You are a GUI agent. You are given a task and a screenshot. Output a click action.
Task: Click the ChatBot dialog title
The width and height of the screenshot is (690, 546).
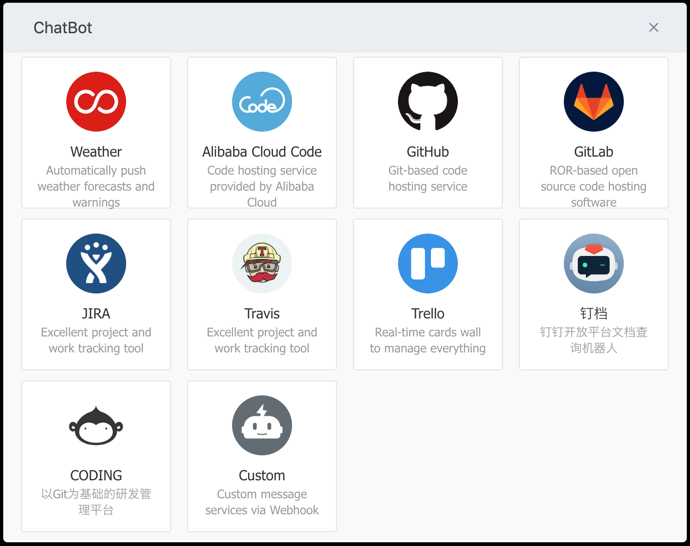63,28
